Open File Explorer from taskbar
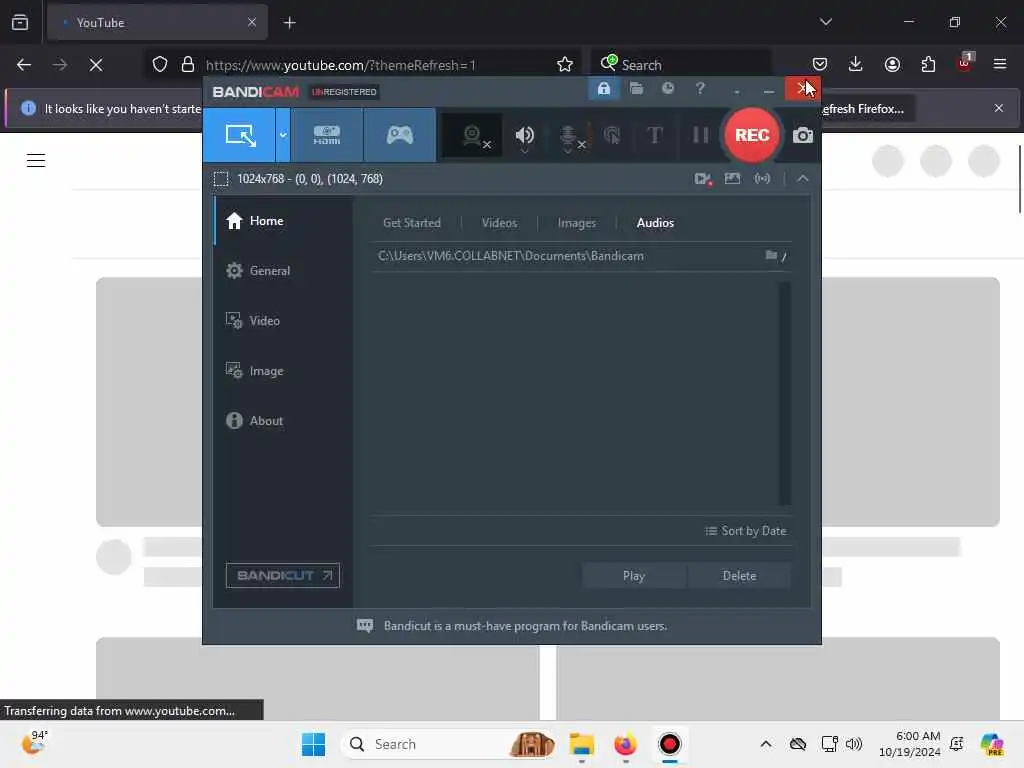The width and height of the screenshot is (1024, 768). coord(581,744)
